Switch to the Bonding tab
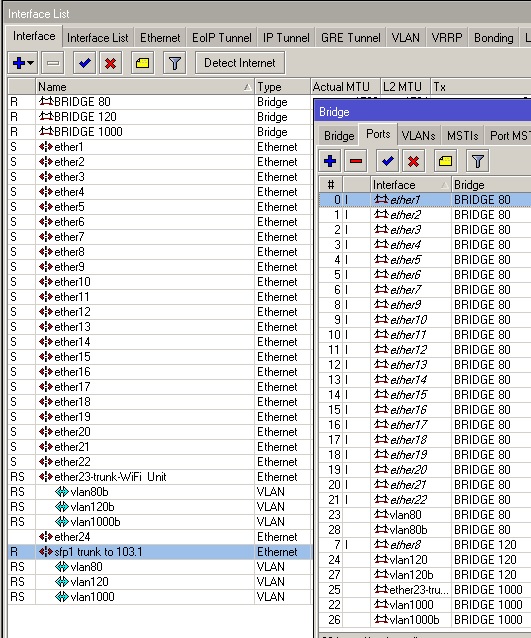This screenshot has width=531, height=638. (494, 38)
